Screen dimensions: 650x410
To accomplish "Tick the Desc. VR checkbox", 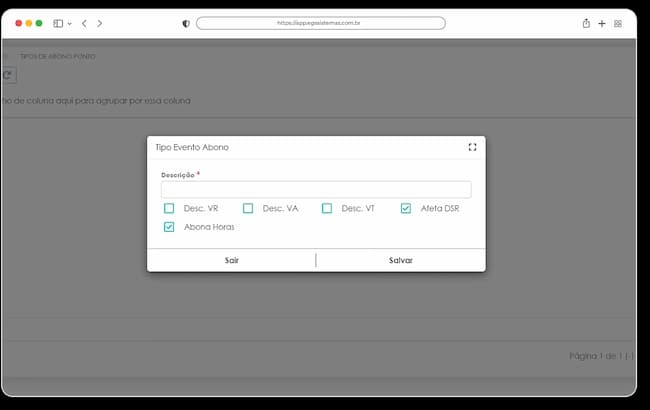I will coord(169,208).
